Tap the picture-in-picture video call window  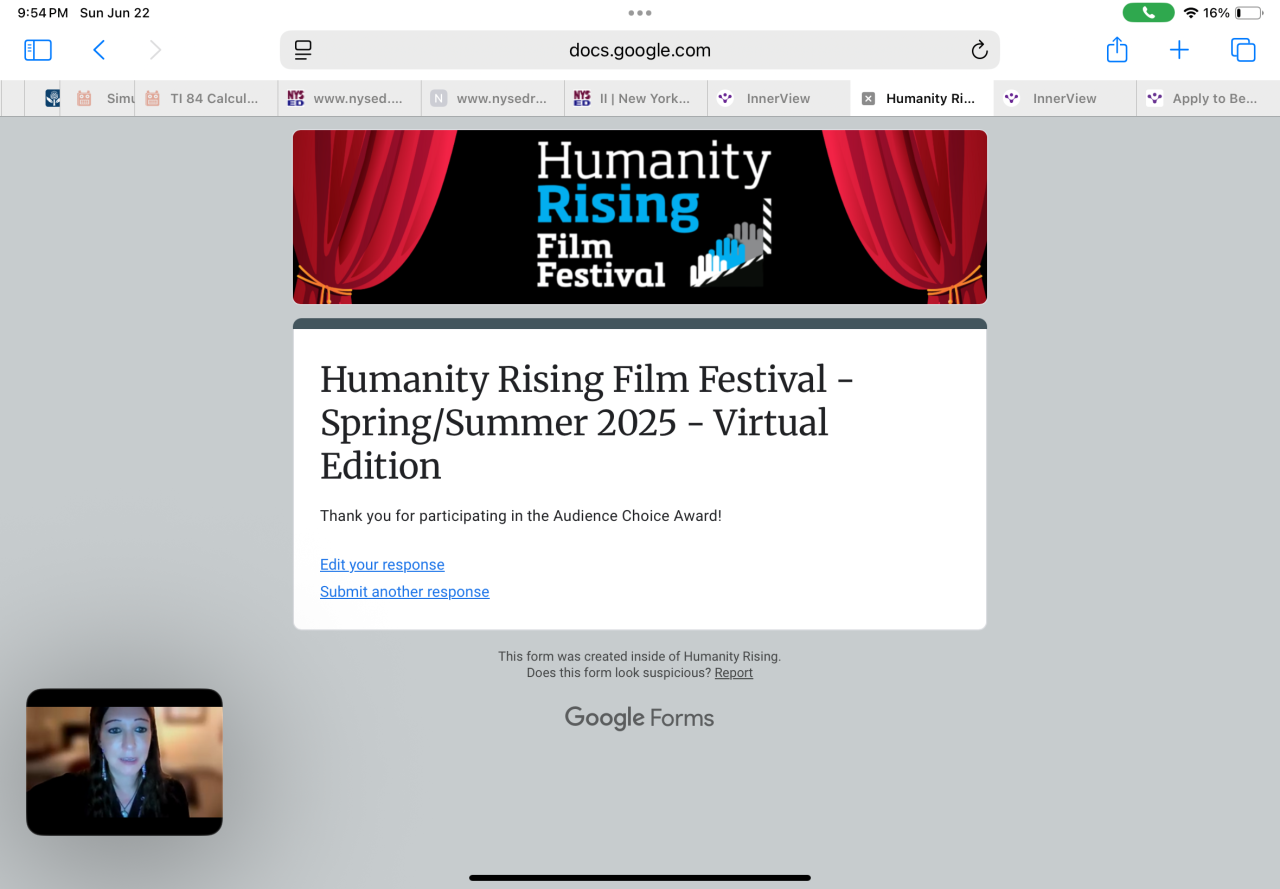pyautogui.click(x=124, y=762)
